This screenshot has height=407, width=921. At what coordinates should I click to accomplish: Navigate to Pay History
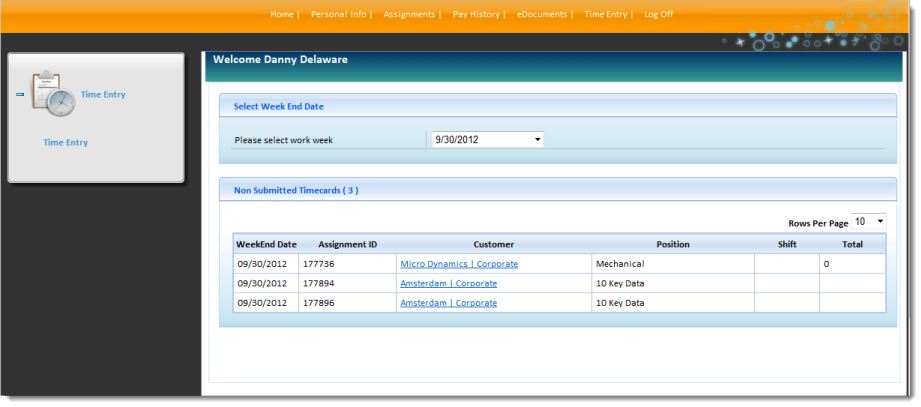pos(476,15)
